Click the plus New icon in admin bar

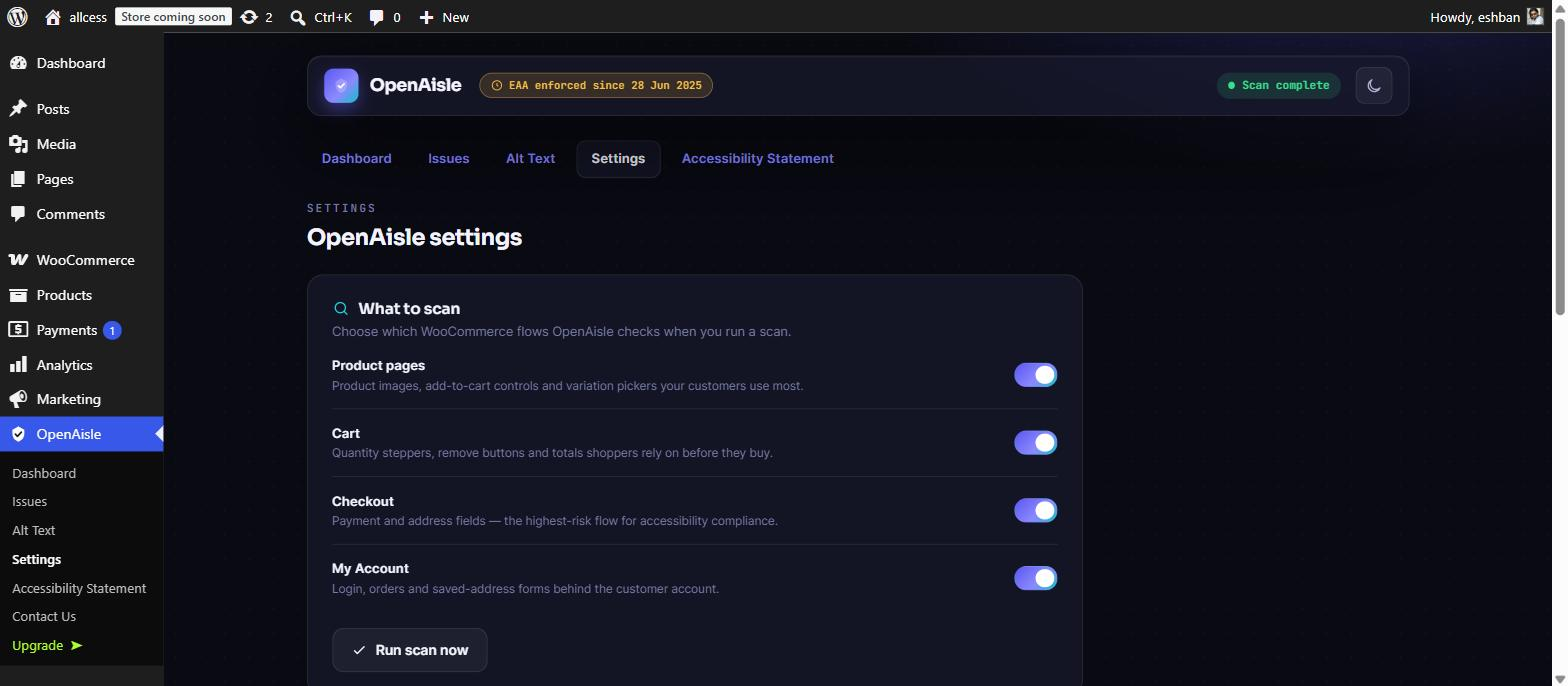coord(426,17)
